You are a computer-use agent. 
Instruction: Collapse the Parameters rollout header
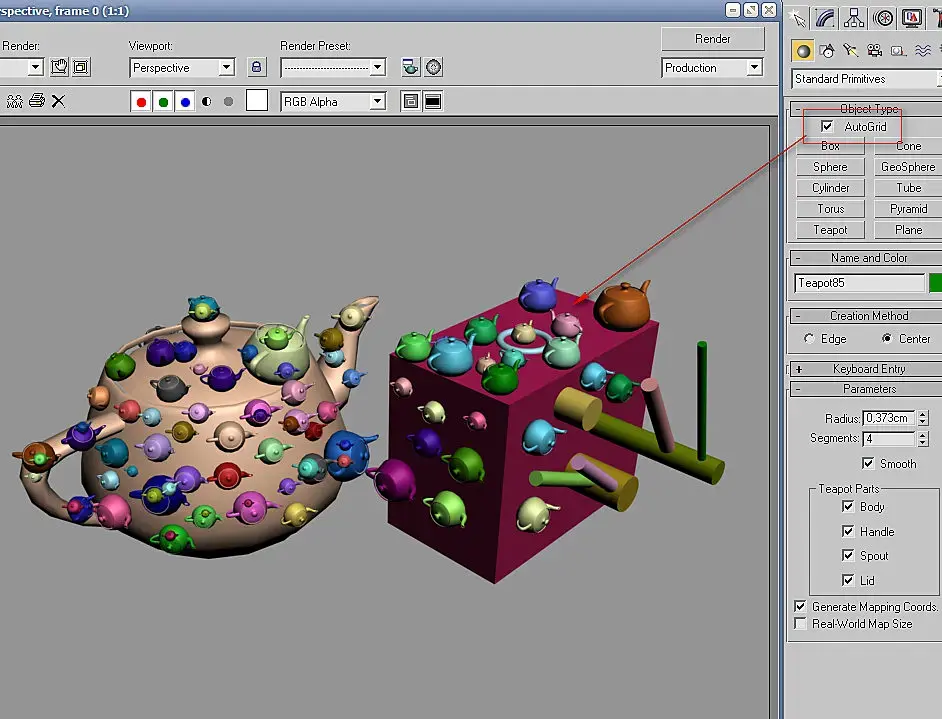[x=868, y=389]
